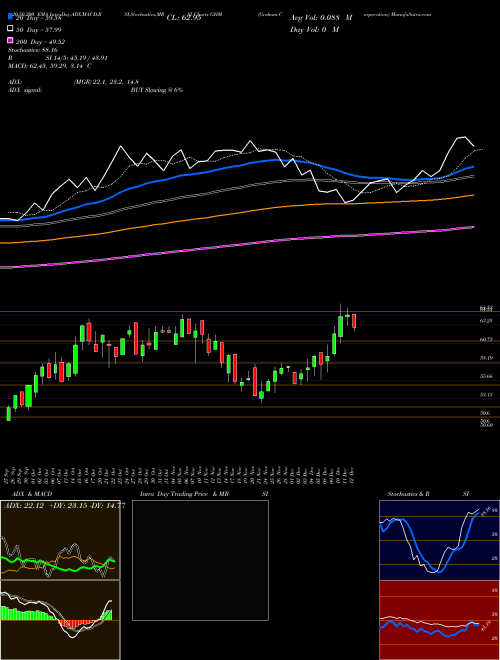Click the 'CL: 62.95' closing price value
The height and width of the screenshot is (660, 500).
click(184, 18)
